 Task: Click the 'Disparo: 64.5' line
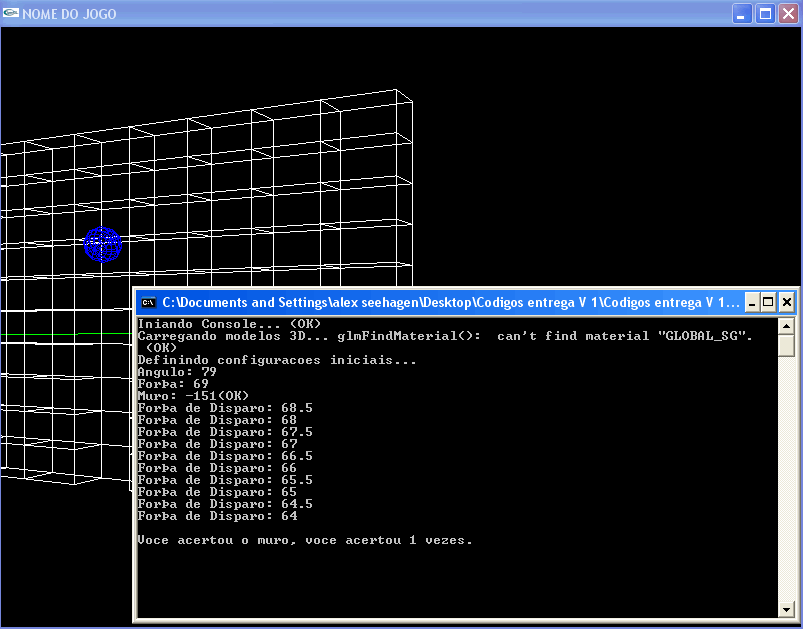coord(225,504)
